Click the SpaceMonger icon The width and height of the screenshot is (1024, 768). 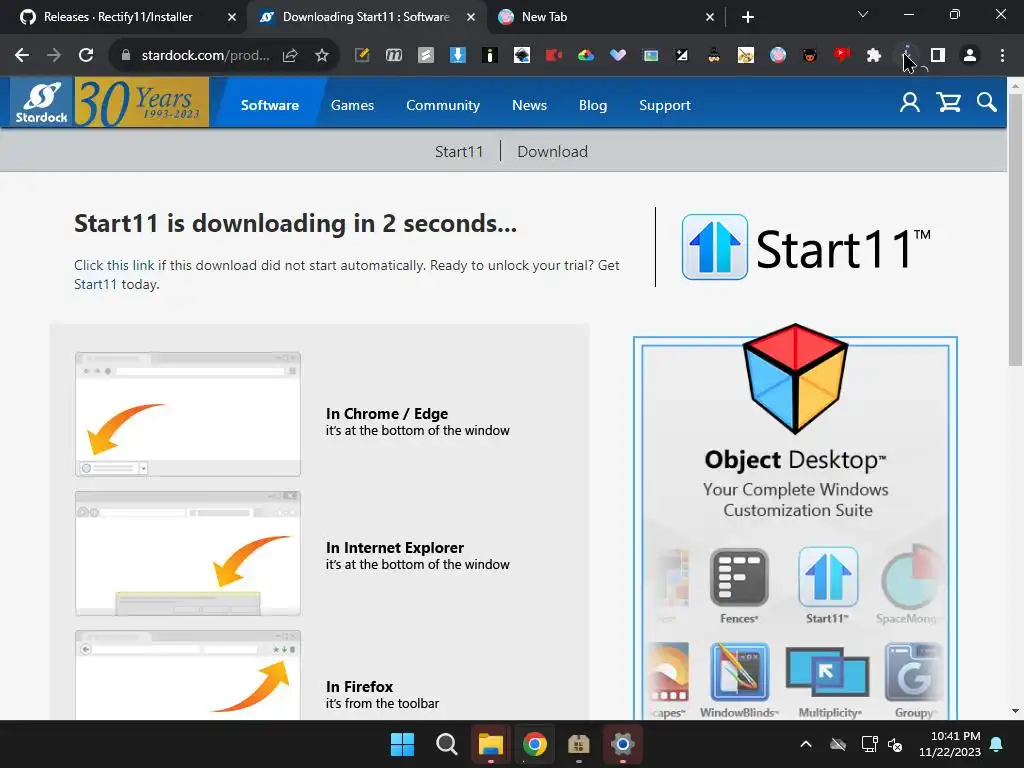click(910, 577)
